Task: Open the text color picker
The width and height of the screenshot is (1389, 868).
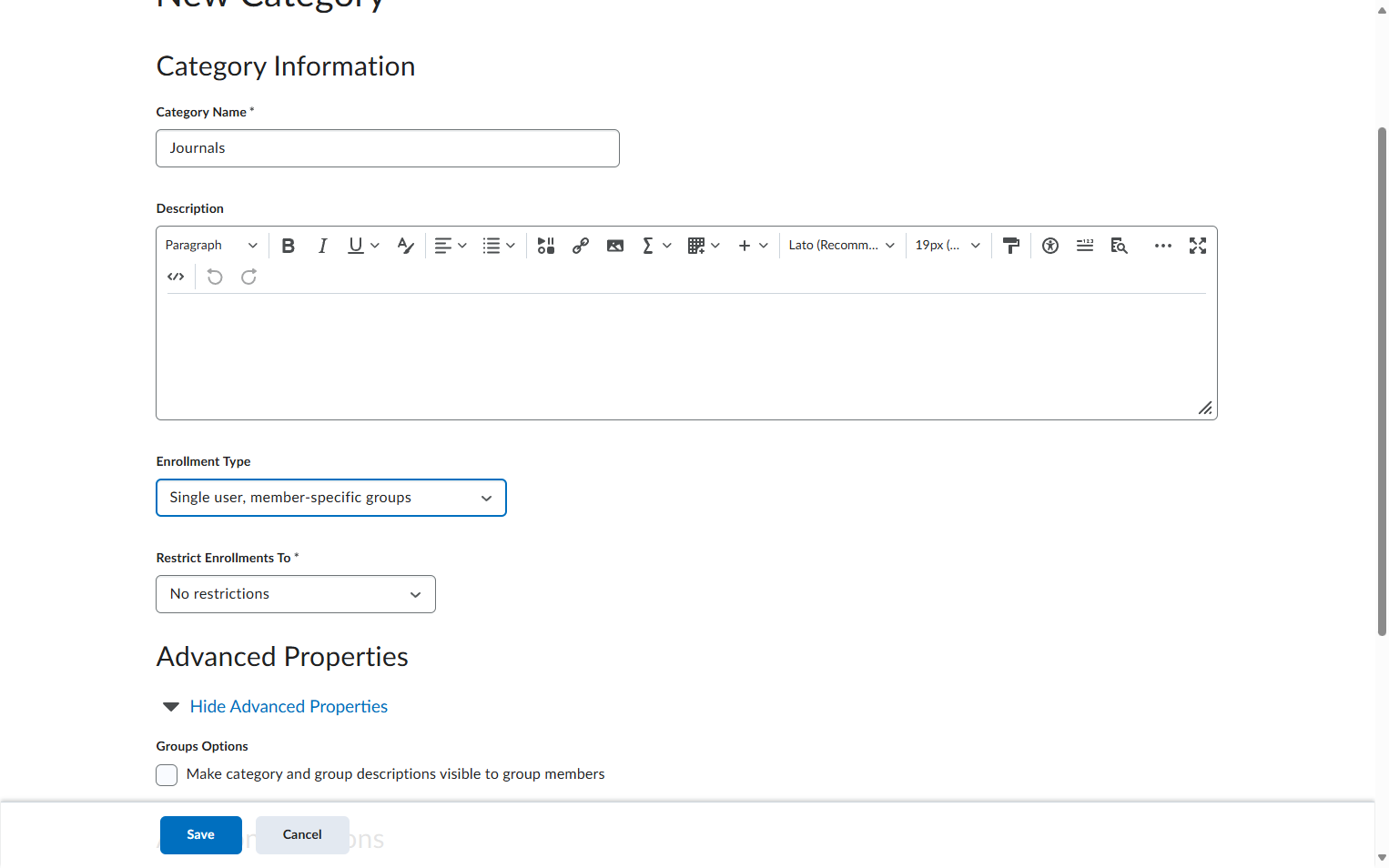Action: (406, 246)
